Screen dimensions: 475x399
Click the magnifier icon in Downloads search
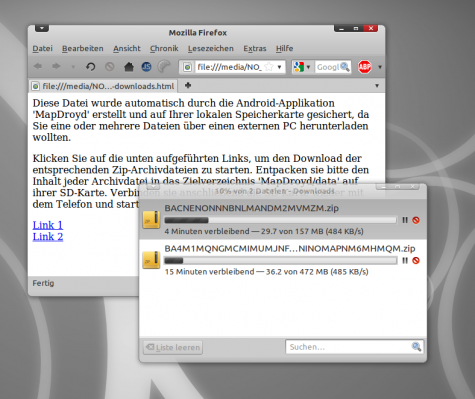click(416, 347)
